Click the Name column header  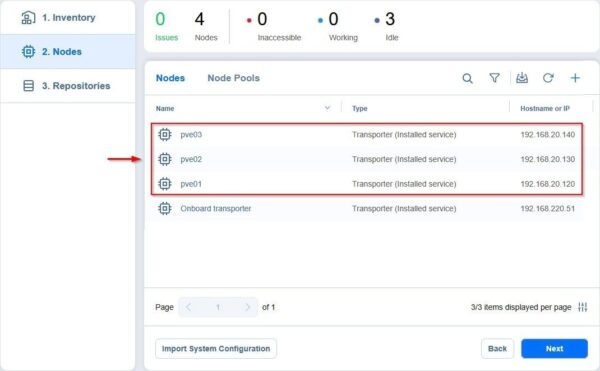165,109
